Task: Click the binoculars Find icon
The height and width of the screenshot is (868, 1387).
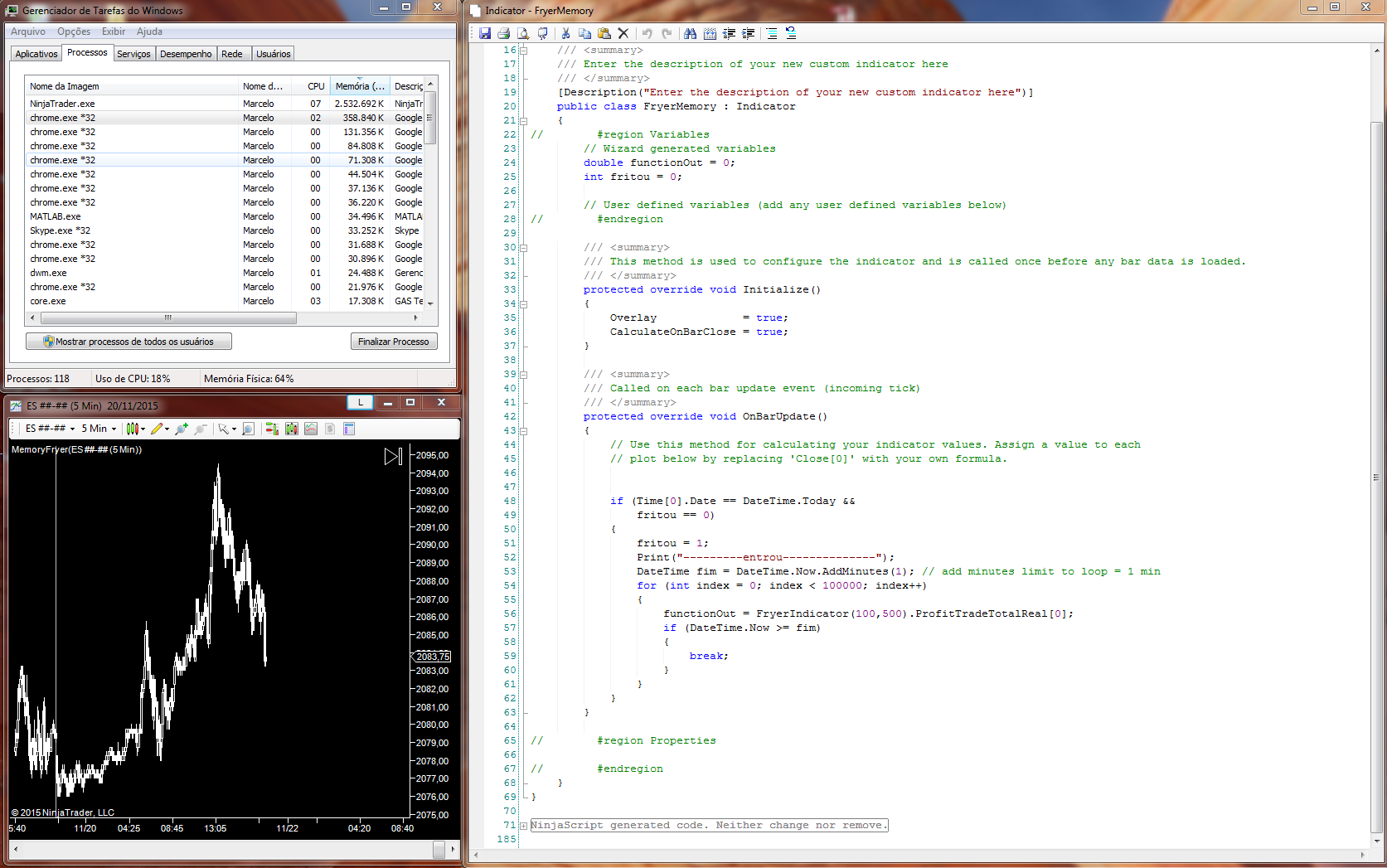Action: pyautogui.click(x=690, y=33)
